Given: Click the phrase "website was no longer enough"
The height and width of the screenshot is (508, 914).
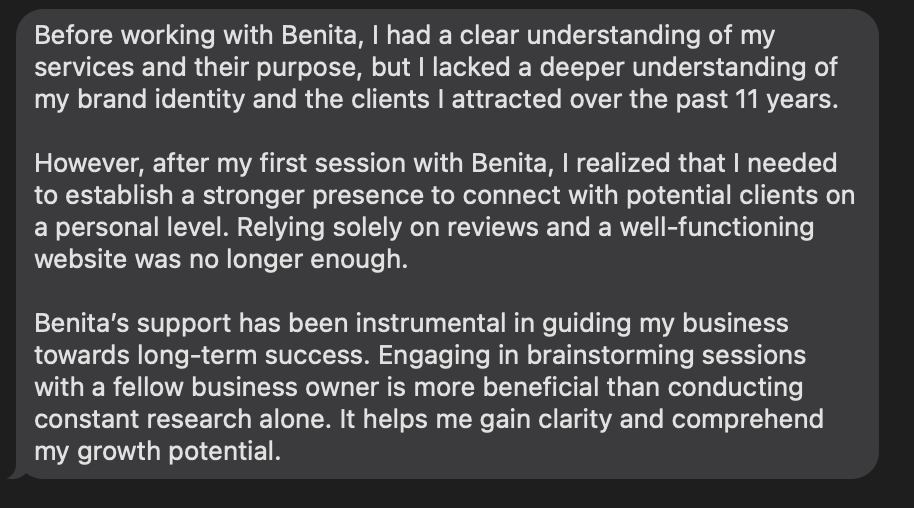Looking at the screenshot, I should tap(221, 259).
